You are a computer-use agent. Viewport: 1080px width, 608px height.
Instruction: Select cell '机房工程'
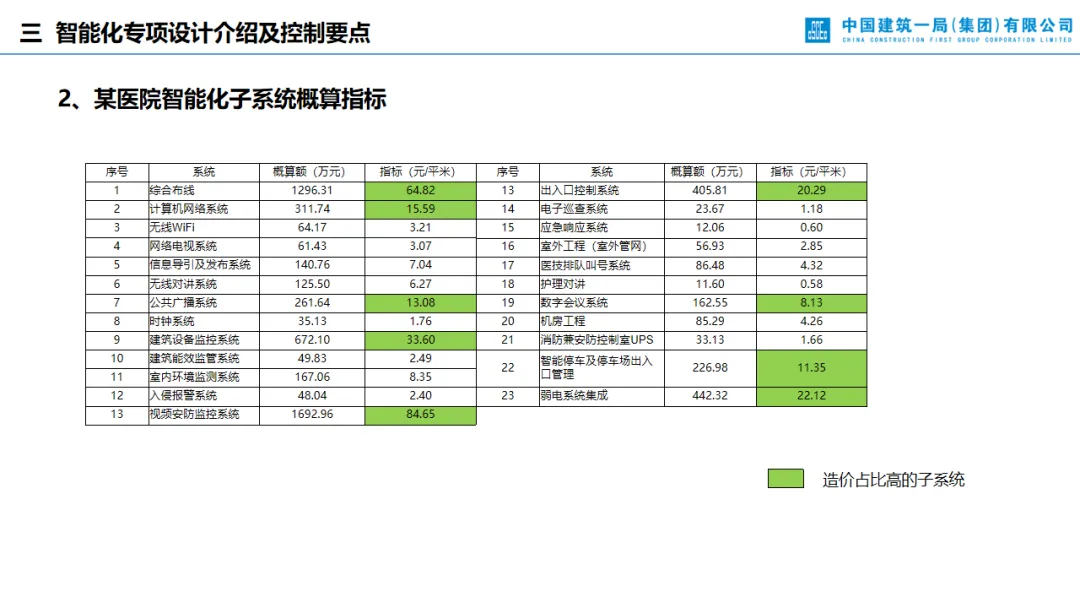[x=602, y=322]
